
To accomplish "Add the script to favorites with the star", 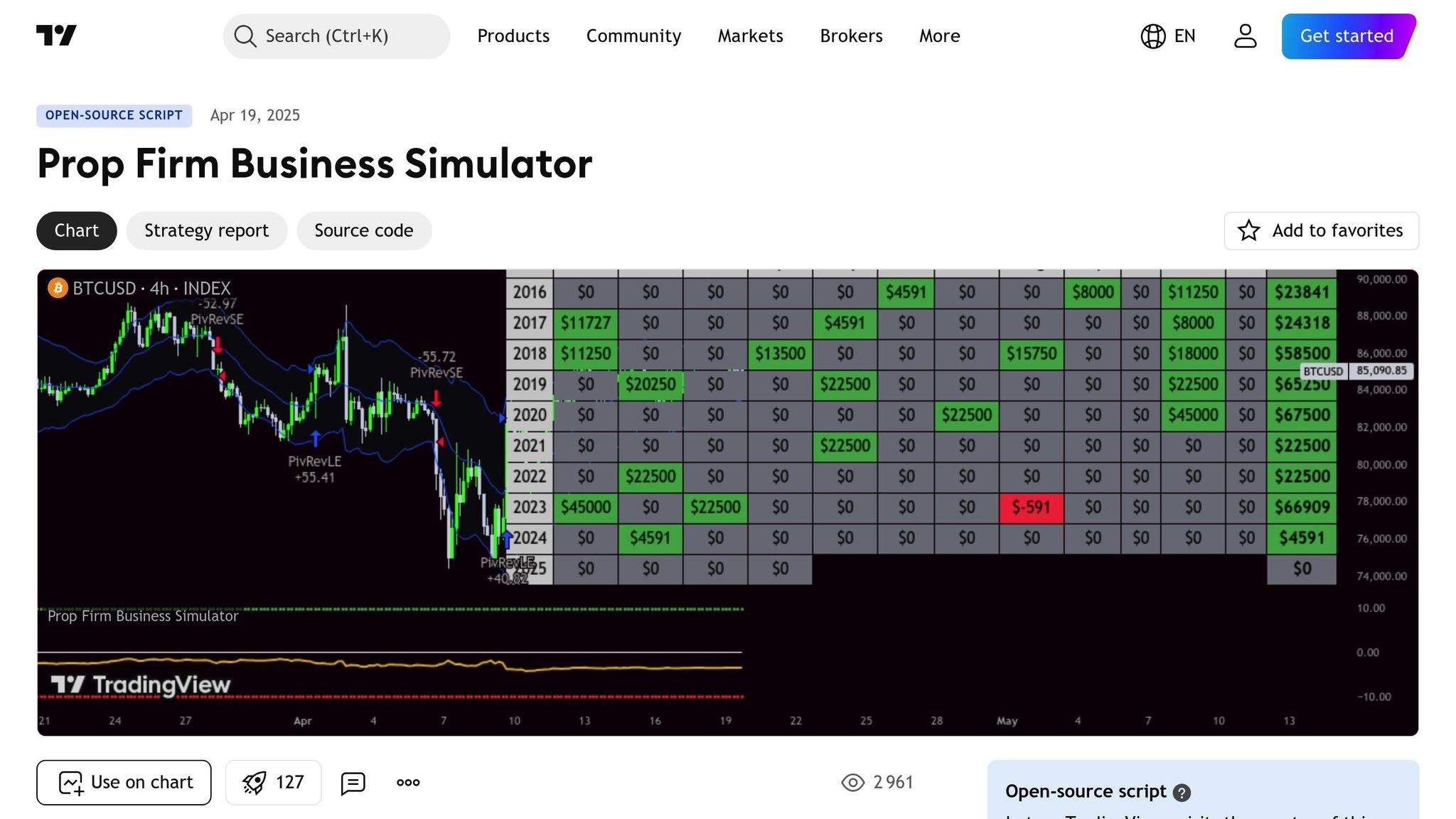I will [x=1249, y=230].
